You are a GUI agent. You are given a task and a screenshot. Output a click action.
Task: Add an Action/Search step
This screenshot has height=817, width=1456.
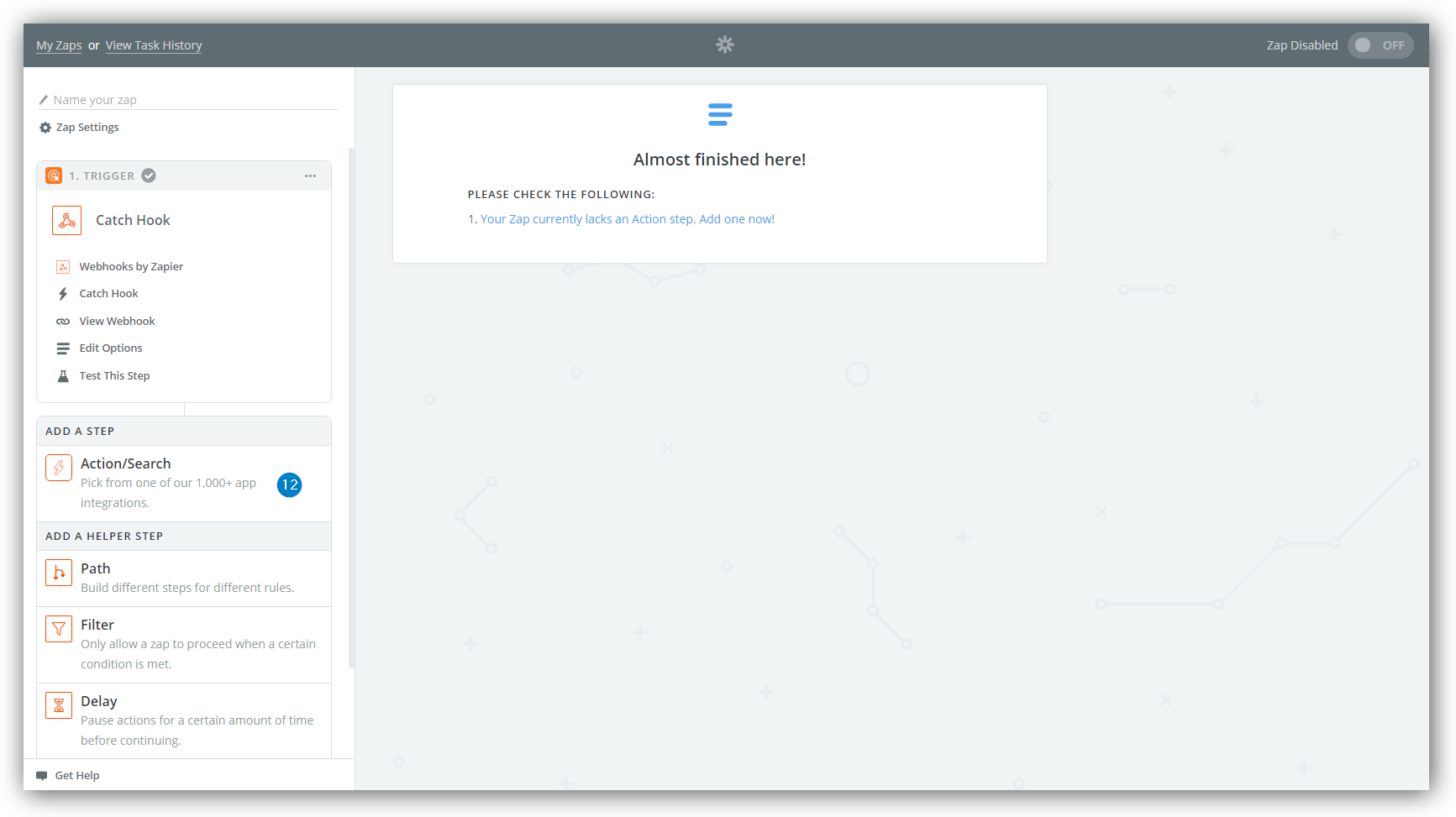tap(184, 484)
